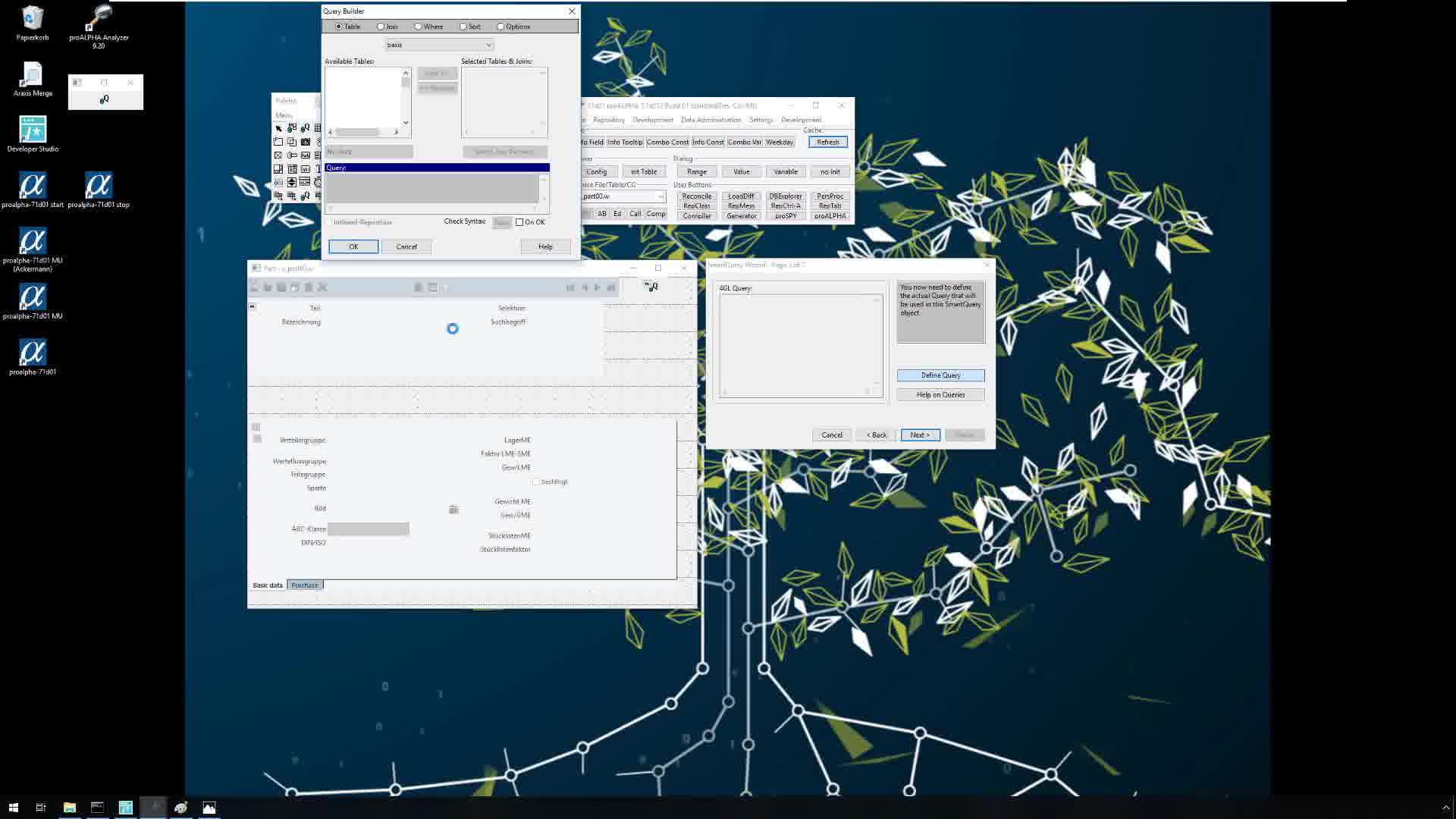Select the Options radio button in Query Builder
Screen dimensions: 1456x819
pyautogui.click(x=500, y=27)
